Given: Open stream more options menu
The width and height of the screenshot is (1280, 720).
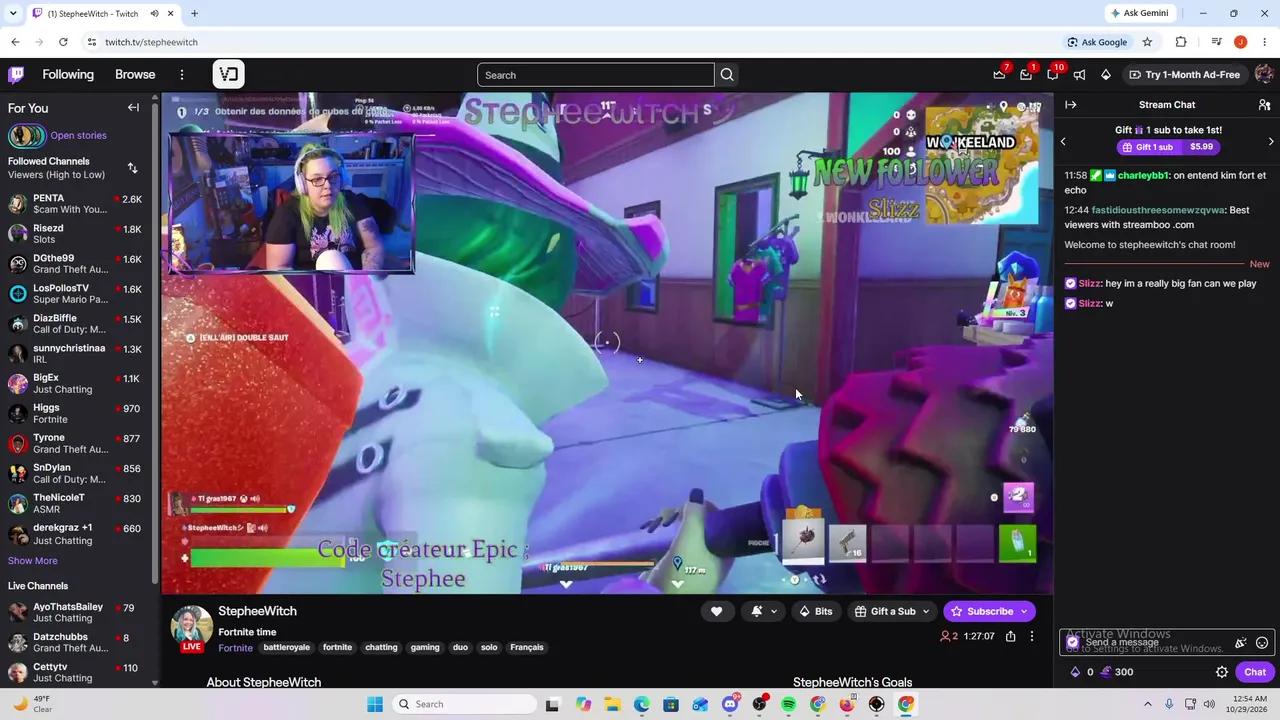Looking at the screenshot, I should 1032,636.
